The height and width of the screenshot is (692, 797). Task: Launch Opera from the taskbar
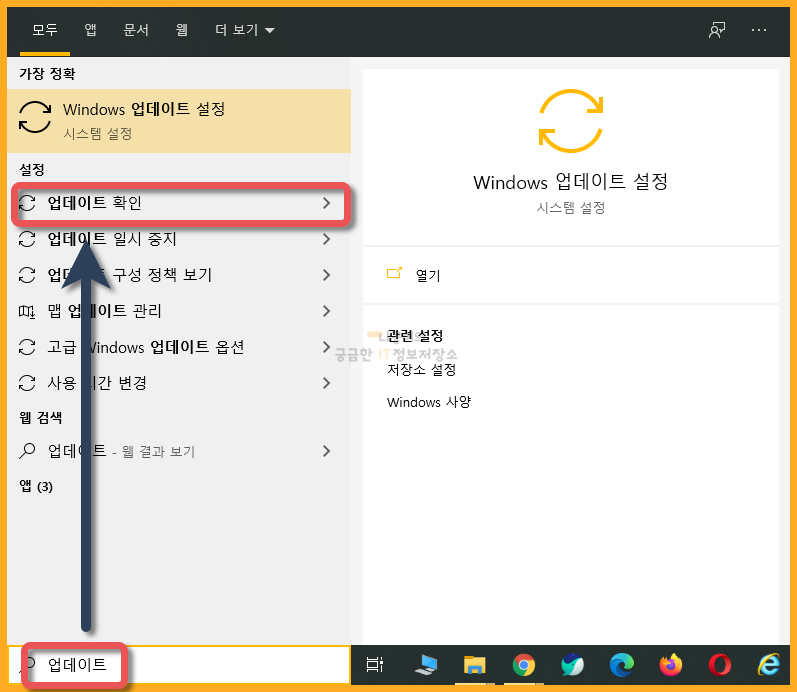click(x=720, y=665)
